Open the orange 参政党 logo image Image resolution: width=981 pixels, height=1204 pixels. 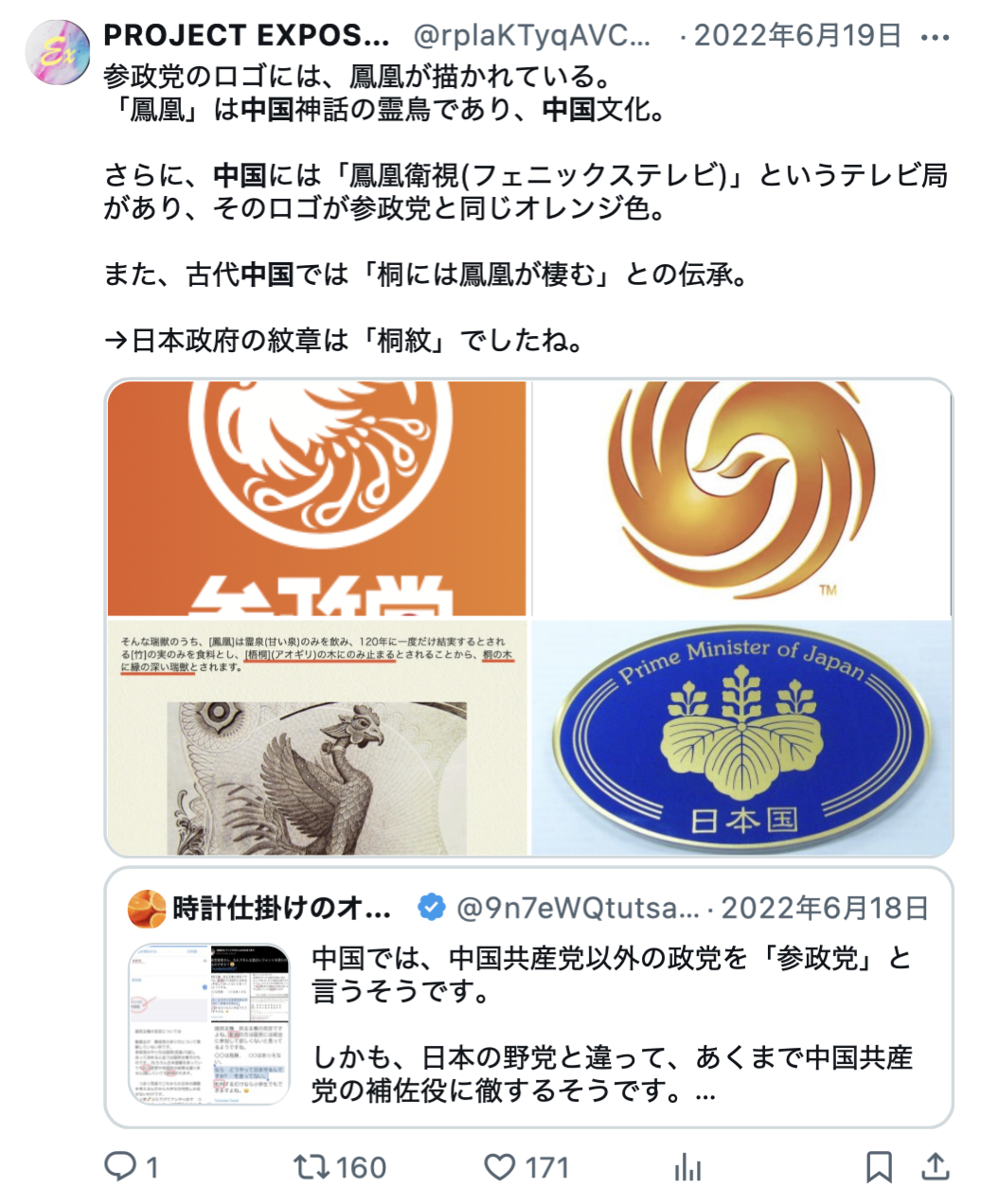[x=317, y=499]
